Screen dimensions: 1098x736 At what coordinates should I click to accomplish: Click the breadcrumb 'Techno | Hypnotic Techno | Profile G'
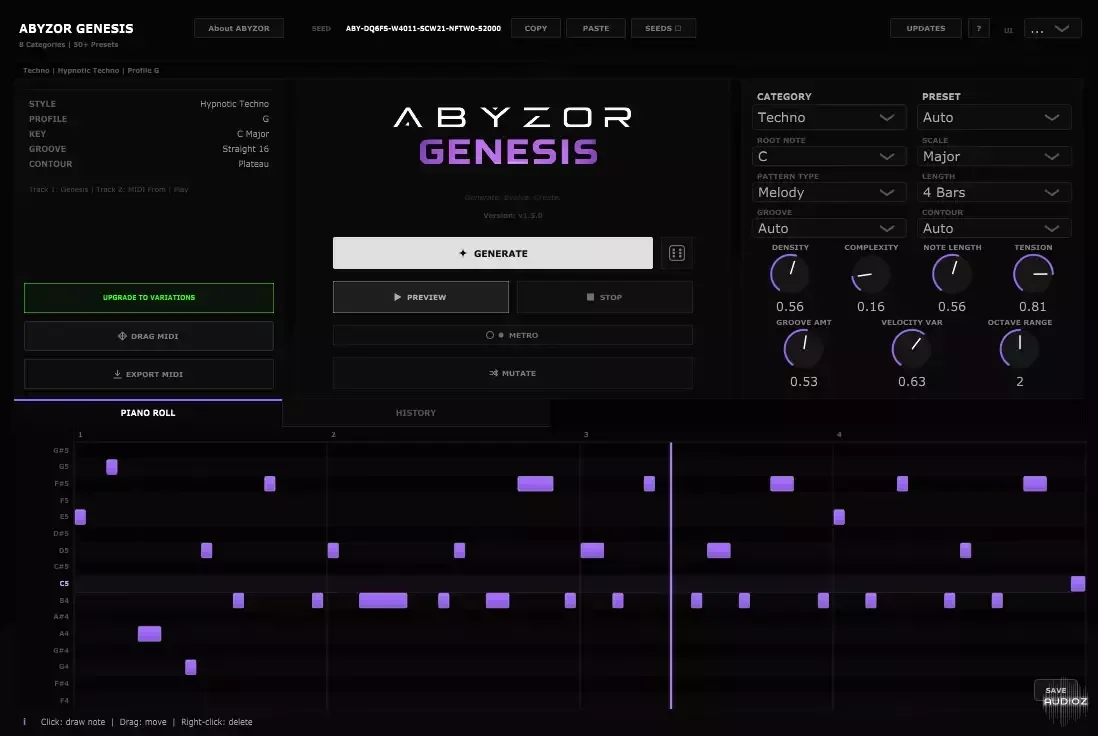tap(91, 70)
